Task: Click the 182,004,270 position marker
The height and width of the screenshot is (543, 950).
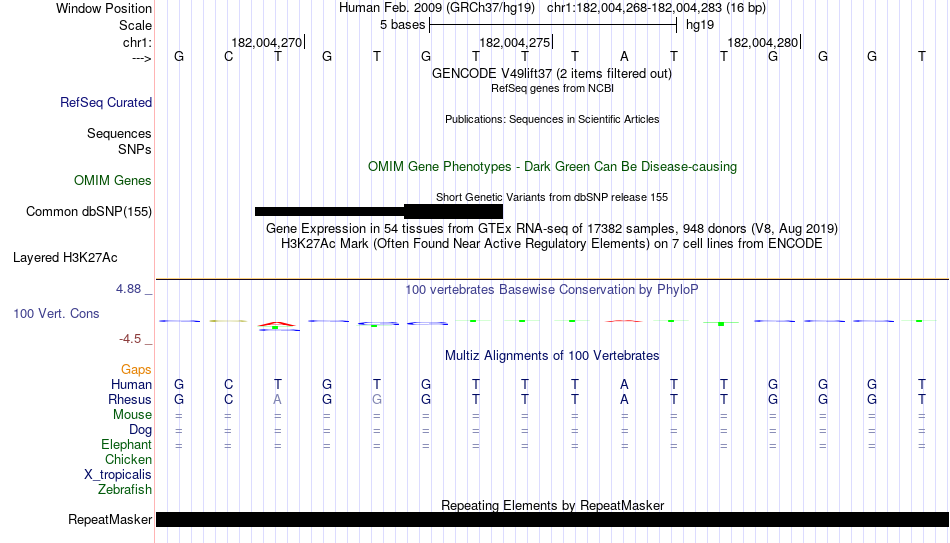Action: pos(267,42)
